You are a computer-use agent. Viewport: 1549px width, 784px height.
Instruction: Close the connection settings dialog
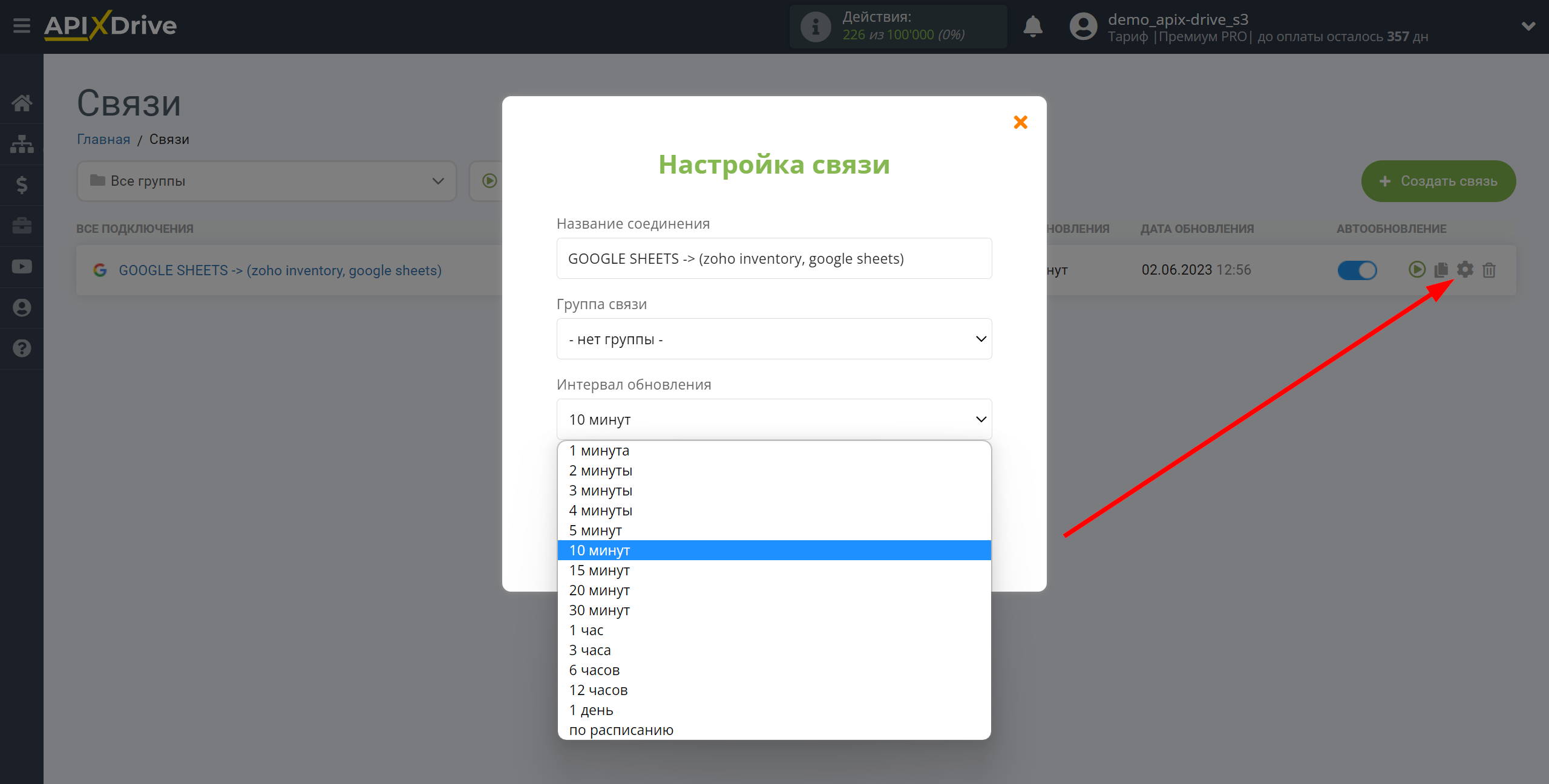(x=1021, y=122)
